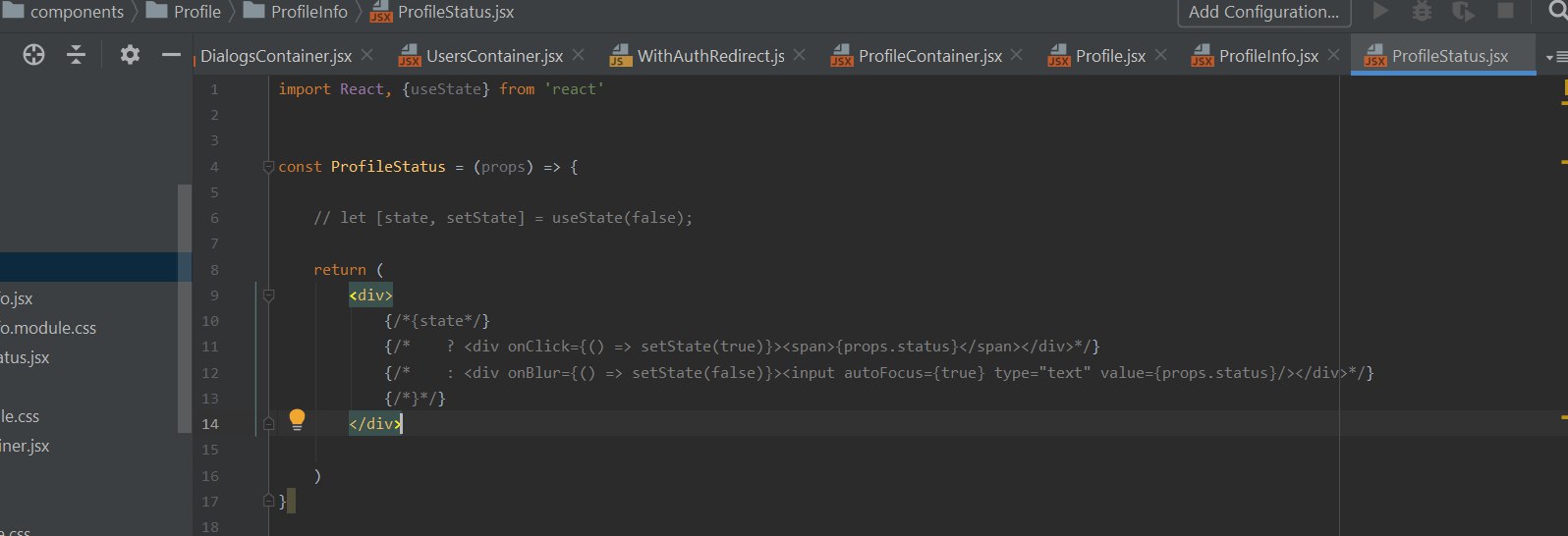Open the hidden tabs dropdown list

click(1556, 57)
